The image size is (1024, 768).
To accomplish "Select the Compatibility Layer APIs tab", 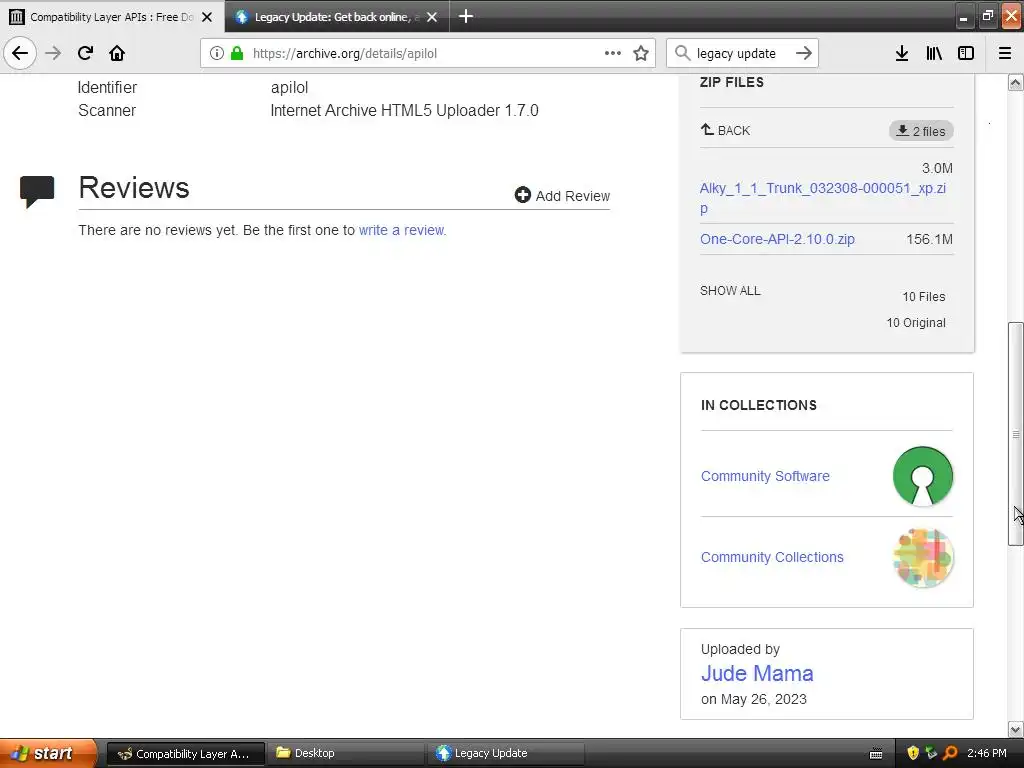I will coord(112,17).
